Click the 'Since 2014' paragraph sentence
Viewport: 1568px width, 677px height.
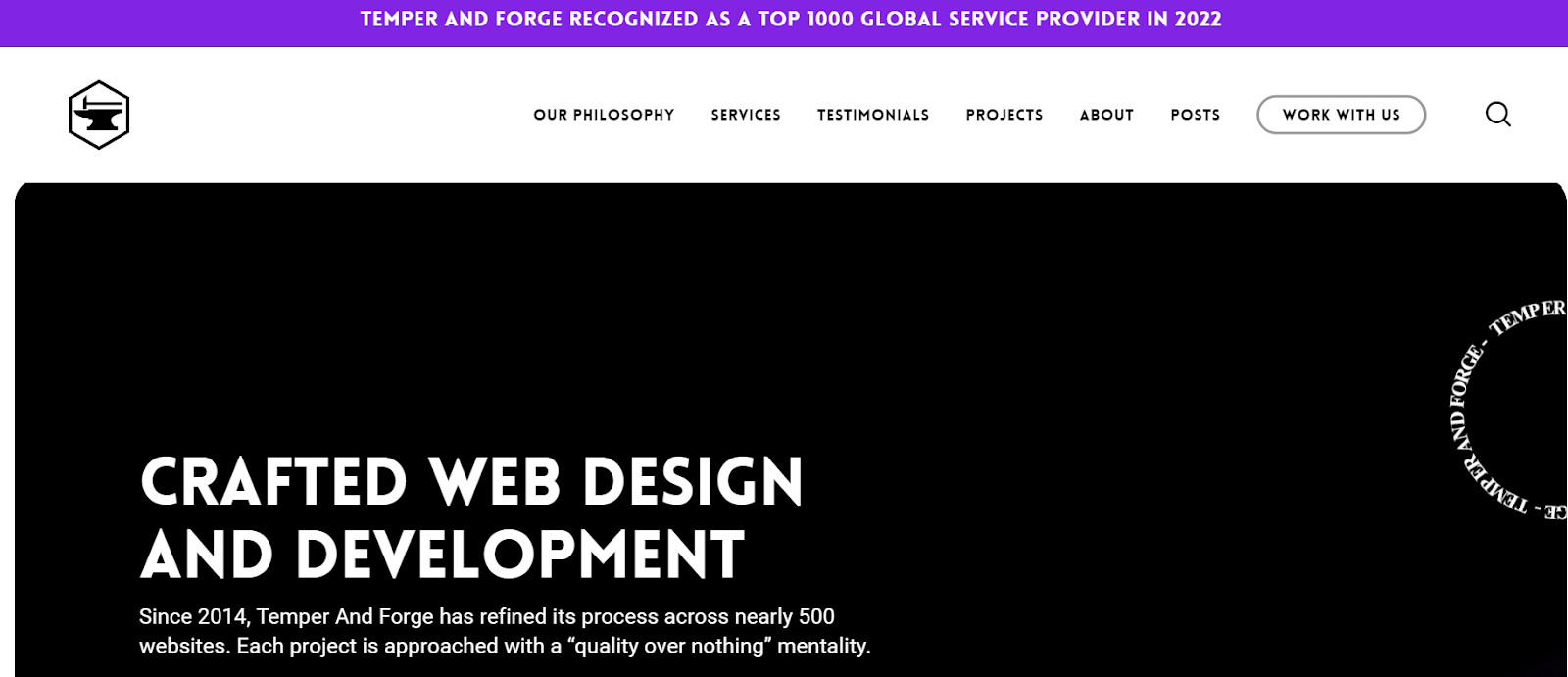486,617
